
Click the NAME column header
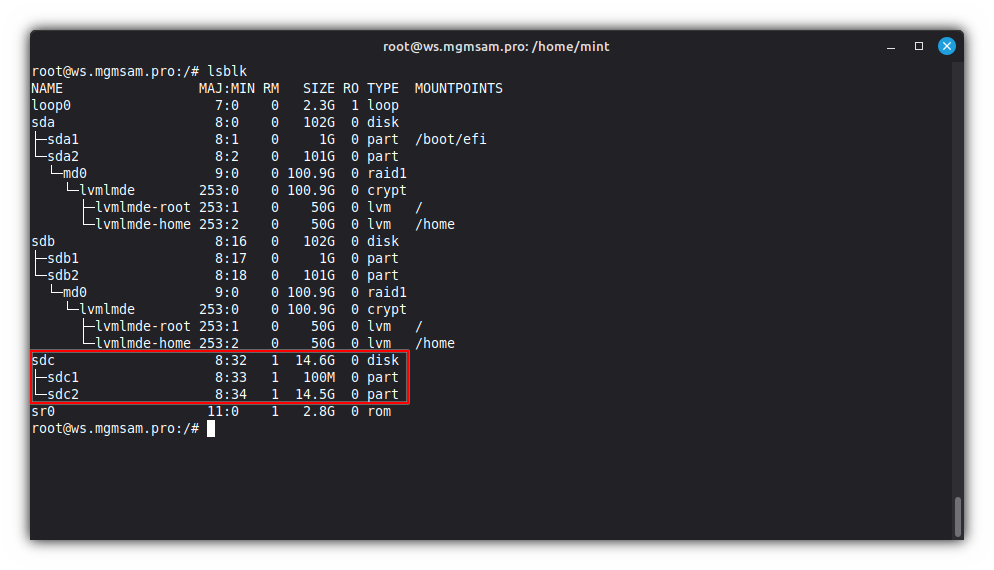47,88
